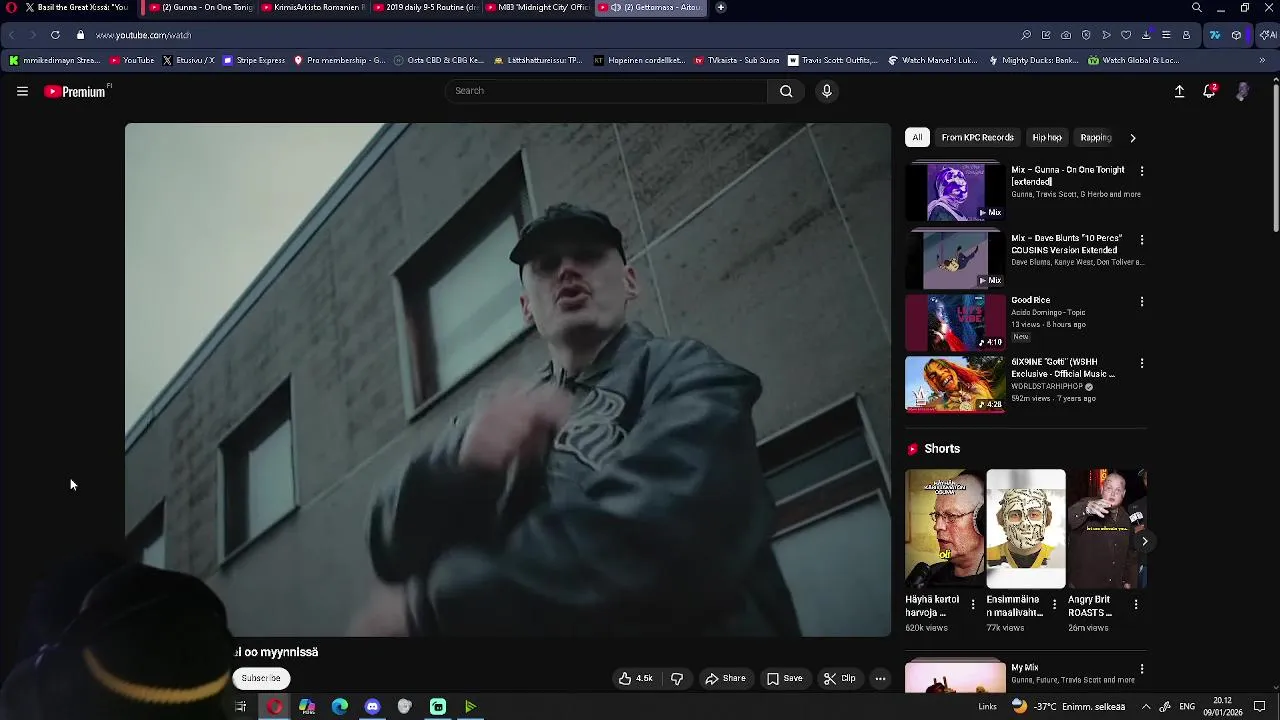
Task: Show more bookmarks with the double chevron
Action: pyautogui.click(x=1262, y=60)
